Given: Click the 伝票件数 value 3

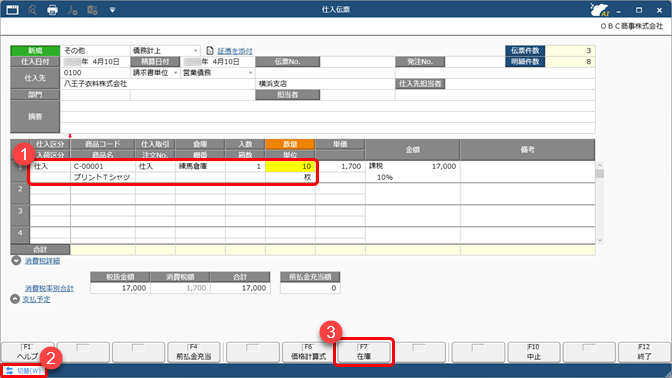Looking at the screenshot, I should [570, 51].
